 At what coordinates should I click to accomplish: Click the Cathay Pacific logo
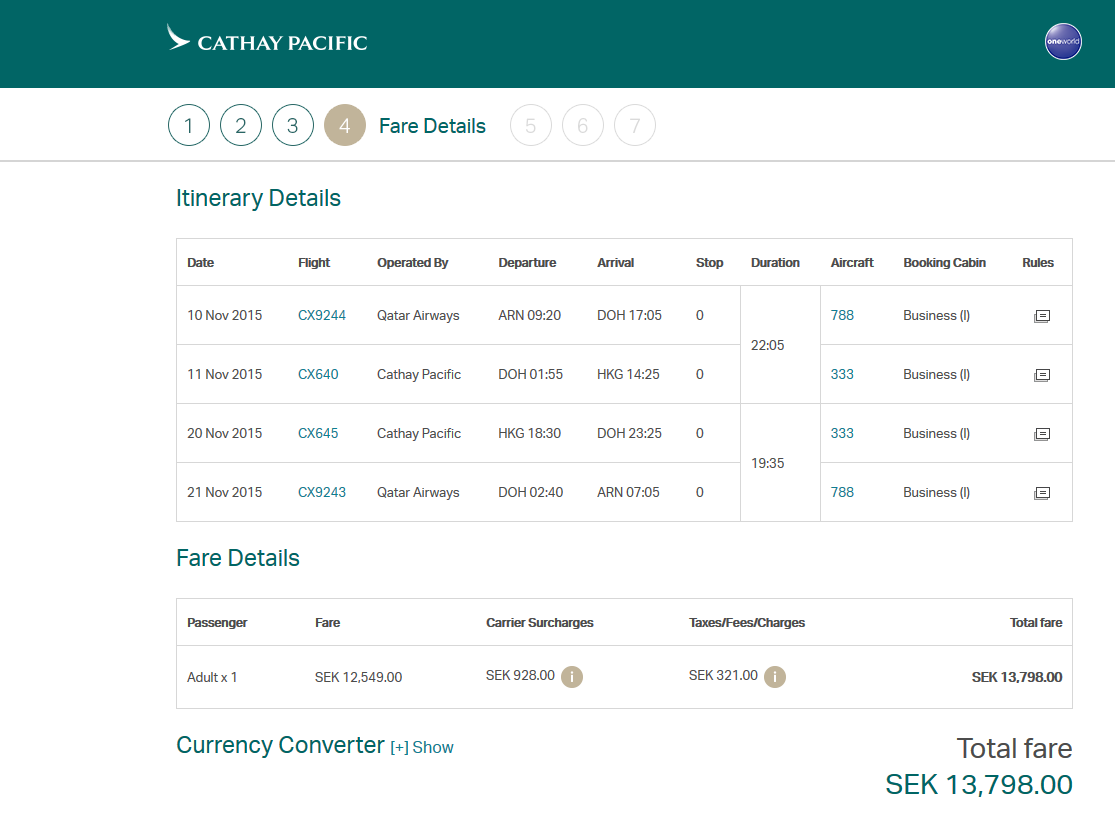267,41
